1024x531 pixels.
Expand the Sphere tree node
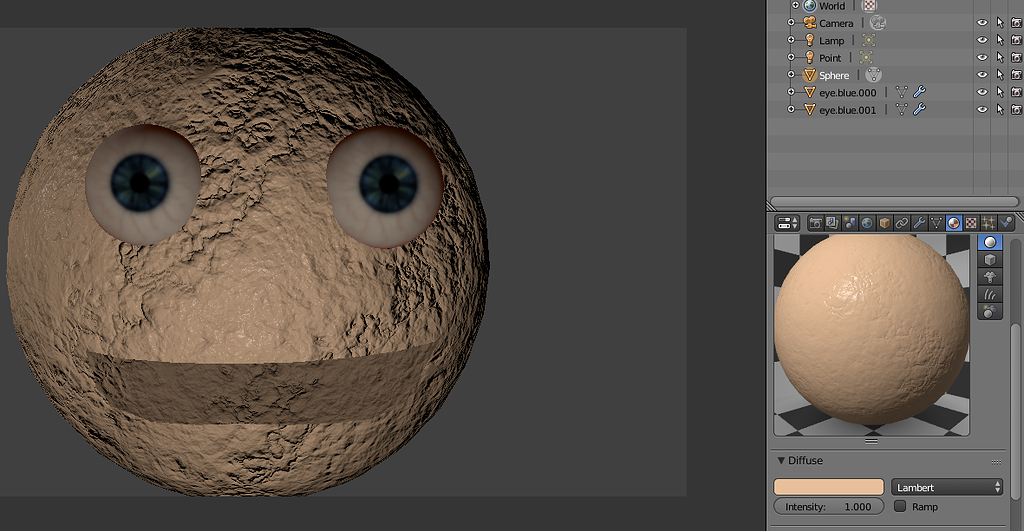click(791, 75)
